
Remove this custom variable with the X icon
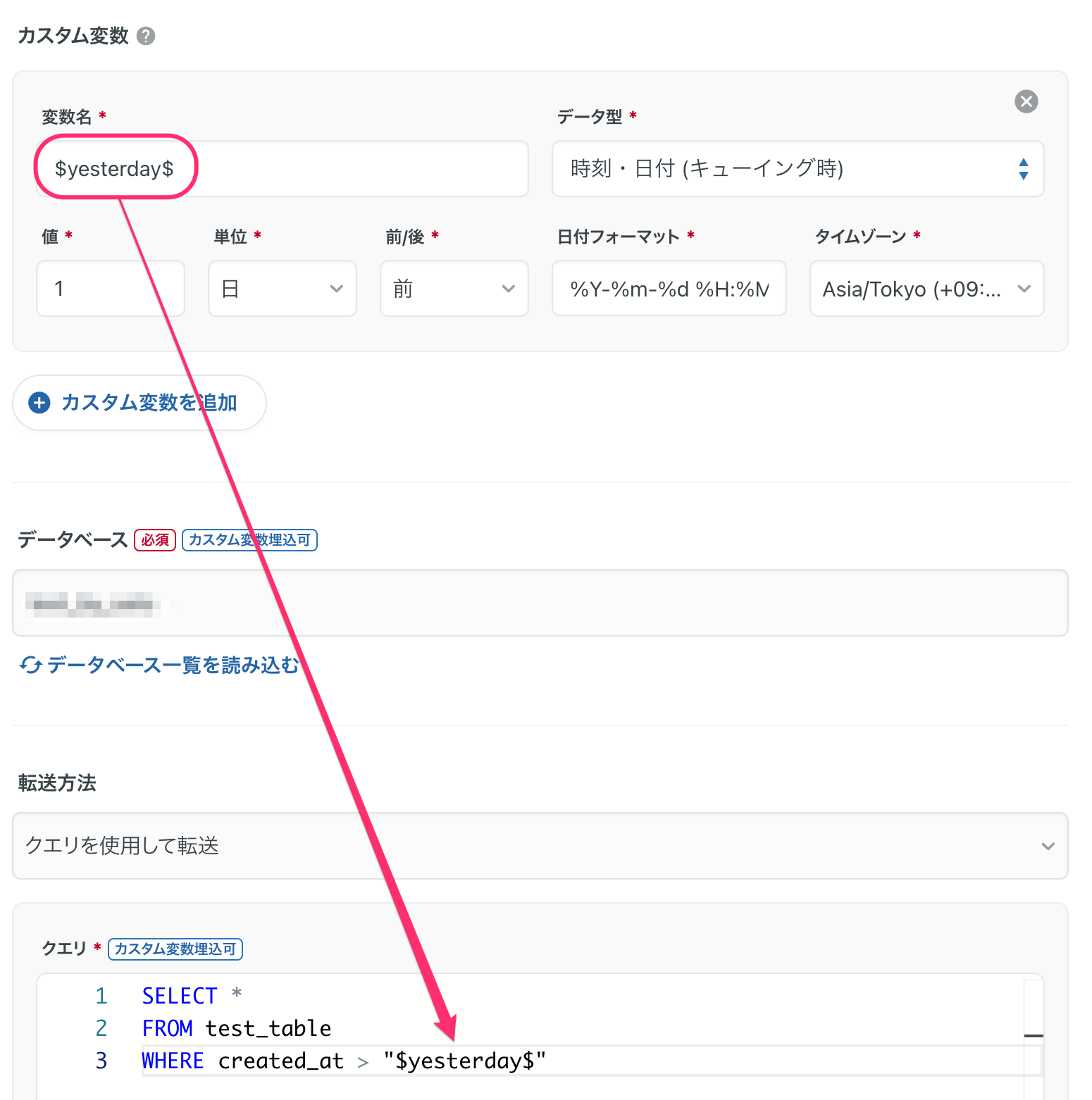point(1026,101)
